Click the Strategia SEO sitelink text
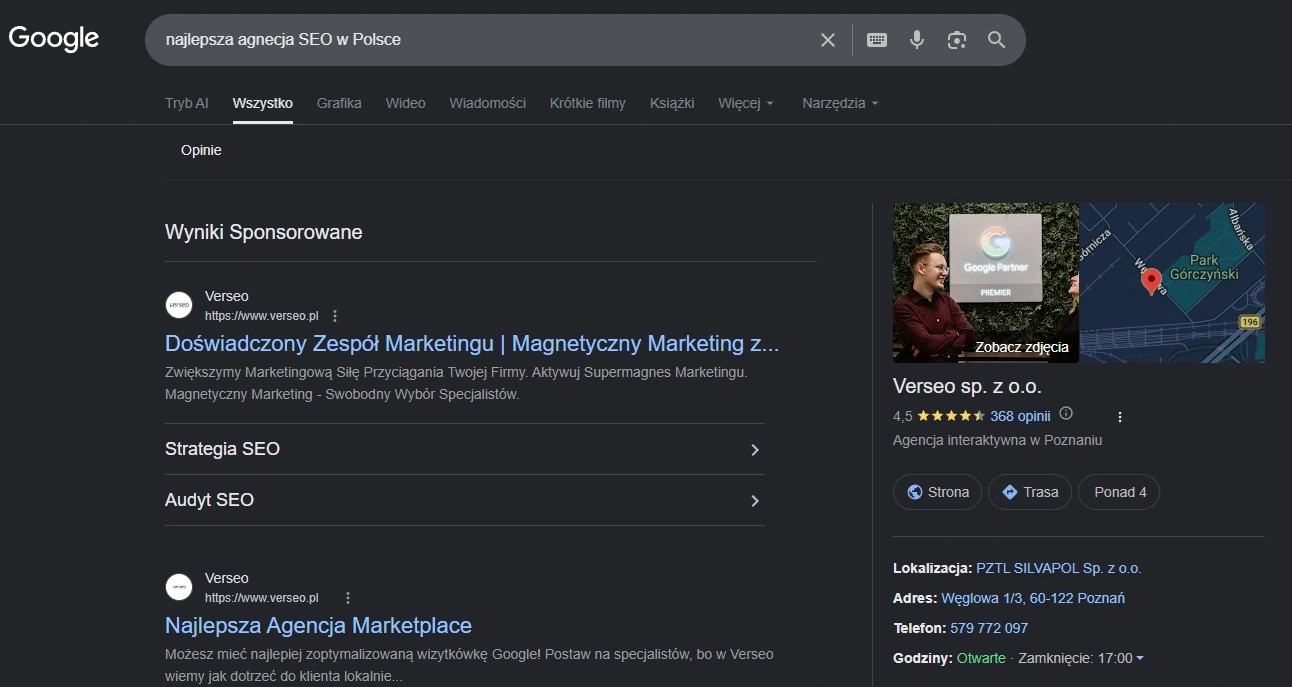Screen dimensions: 1292x687 coord(222,449)
